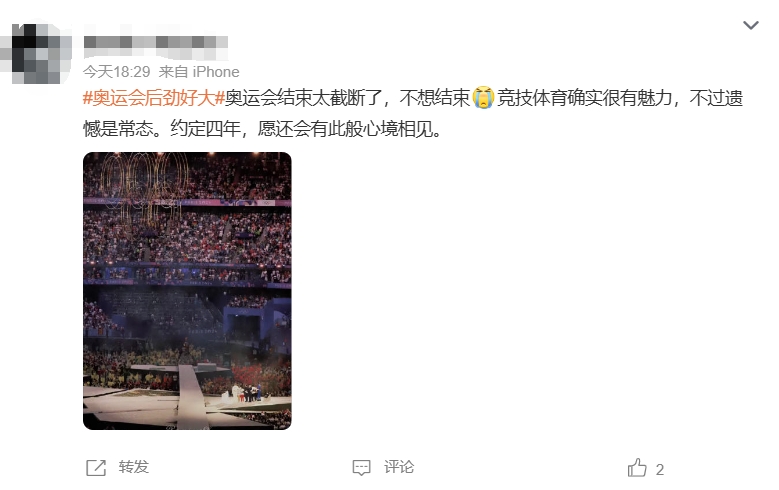This screenshot has height=490, width=779.
Task: Open the poster's blurred profile avatar
Action: coord(36,53)
